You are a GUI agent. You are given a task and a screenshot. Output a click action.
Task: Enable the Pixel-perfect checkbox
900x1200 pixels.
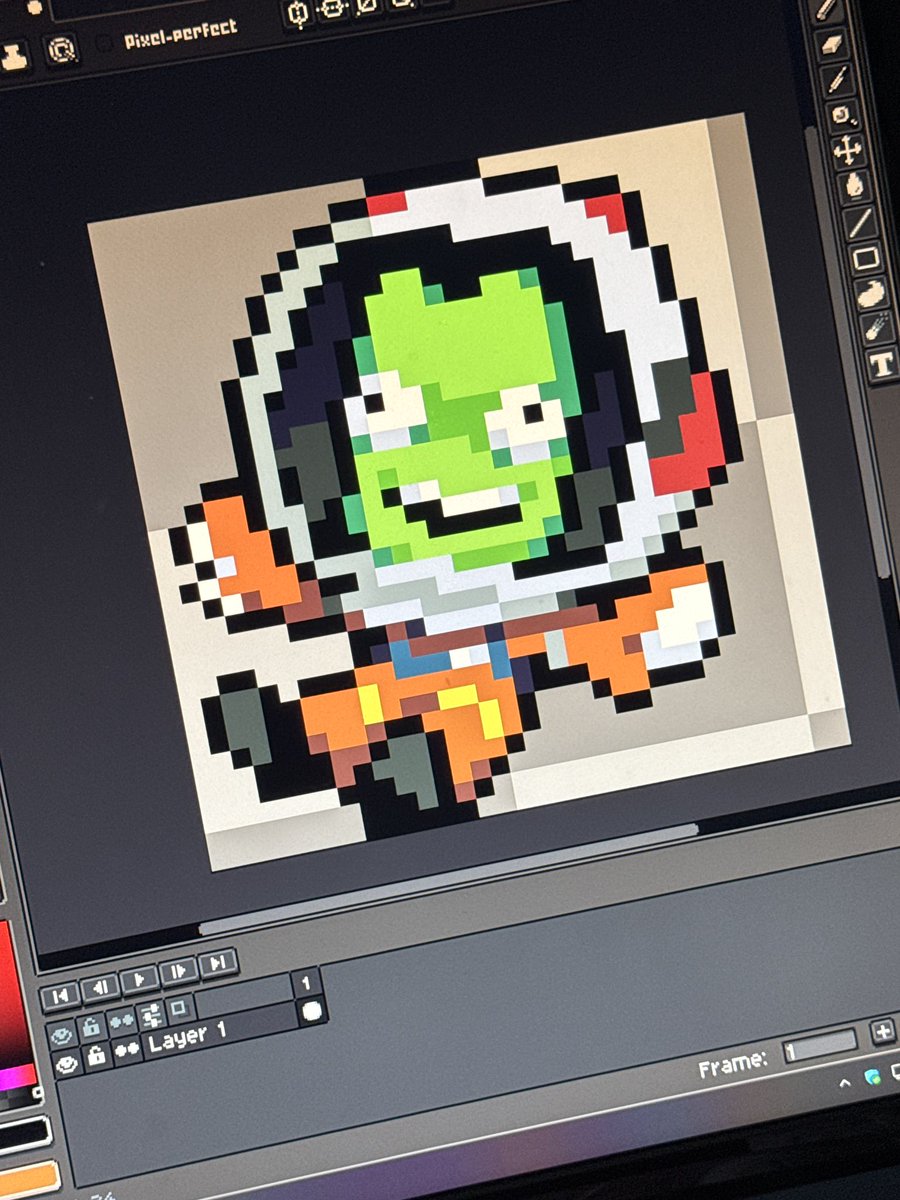104,44
